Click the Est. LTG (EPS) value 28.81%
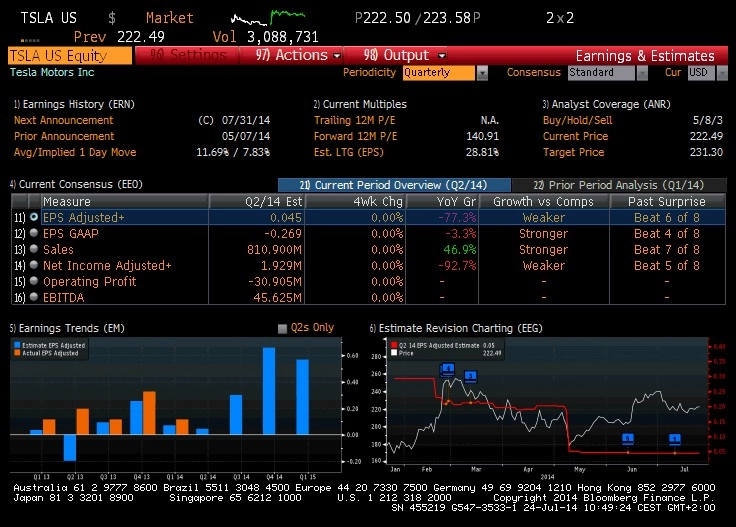 tap(482, 152)
